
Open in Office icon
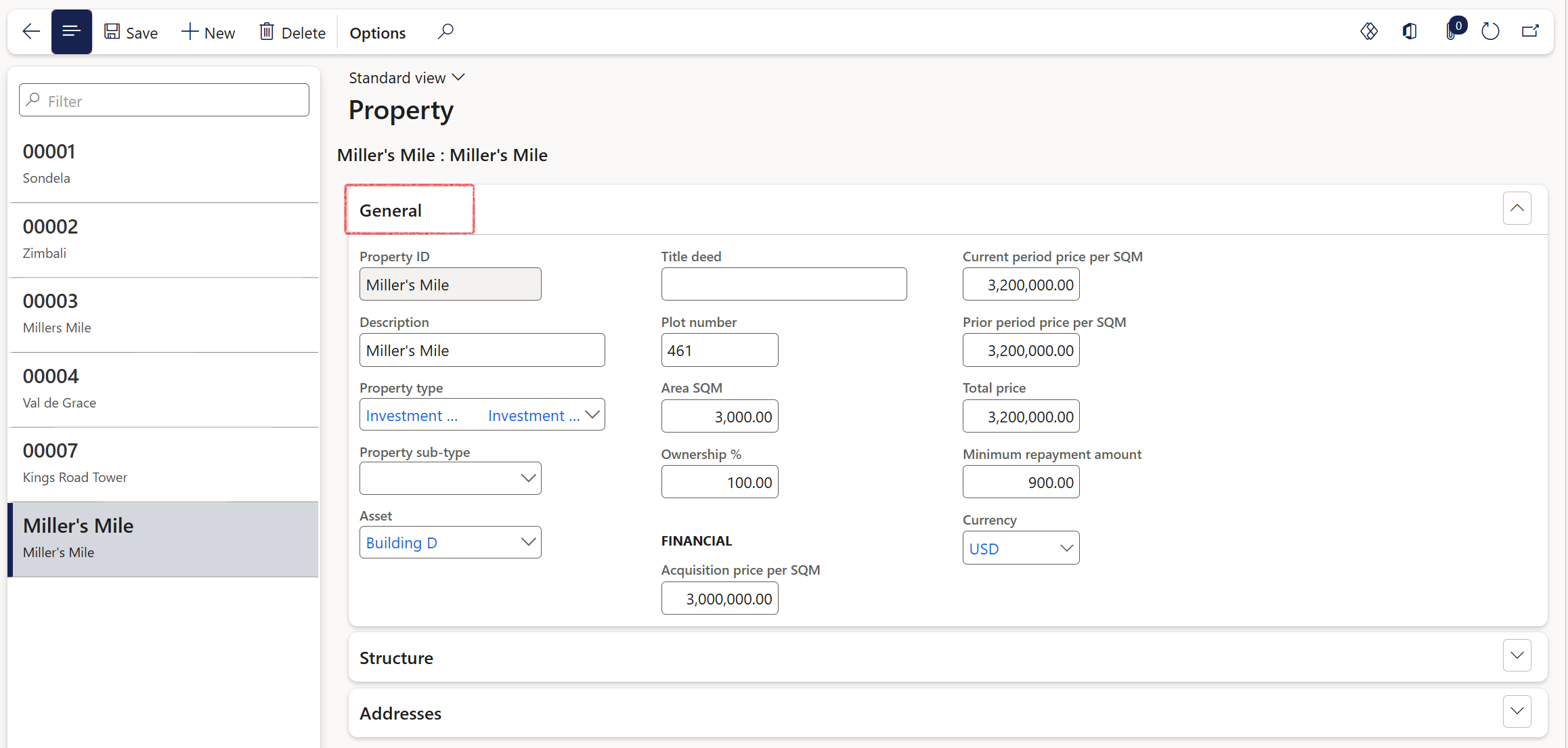[1410, 32]
